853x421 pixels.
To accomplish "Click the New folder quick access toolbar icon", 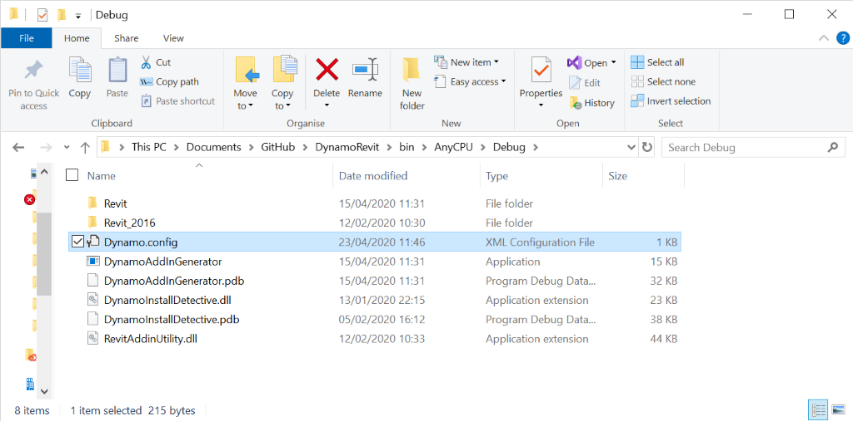I will pos(61,15).
